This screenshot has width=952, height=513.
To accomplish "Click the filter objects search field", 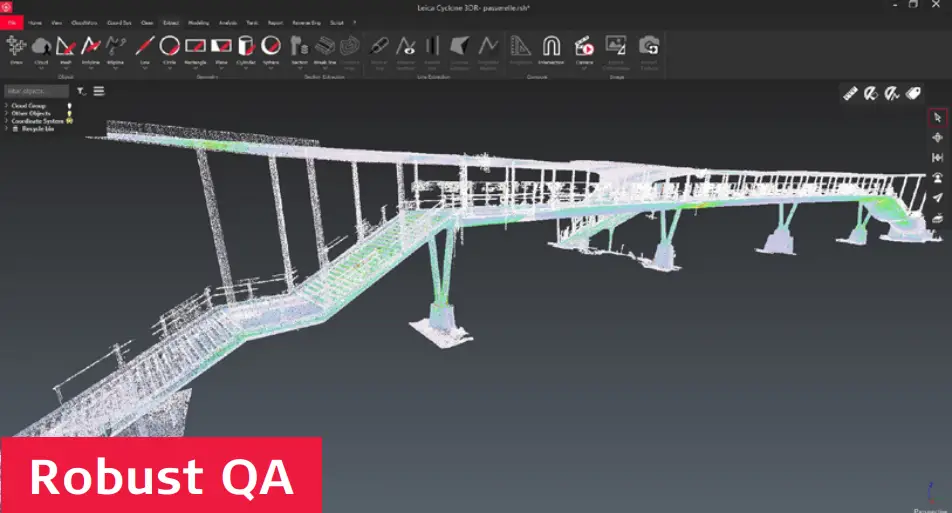I will coord(36,91).
